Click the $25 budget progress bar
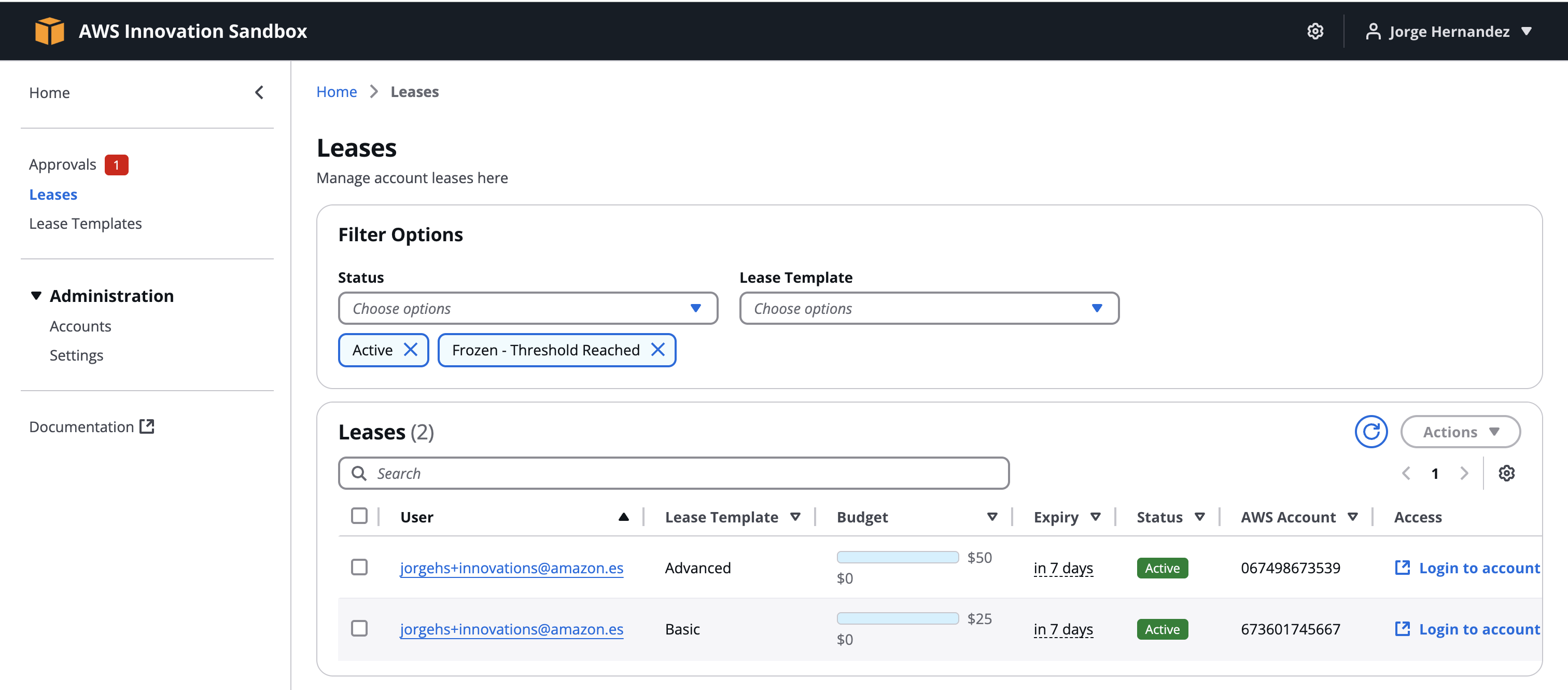 tap(897, 618)
